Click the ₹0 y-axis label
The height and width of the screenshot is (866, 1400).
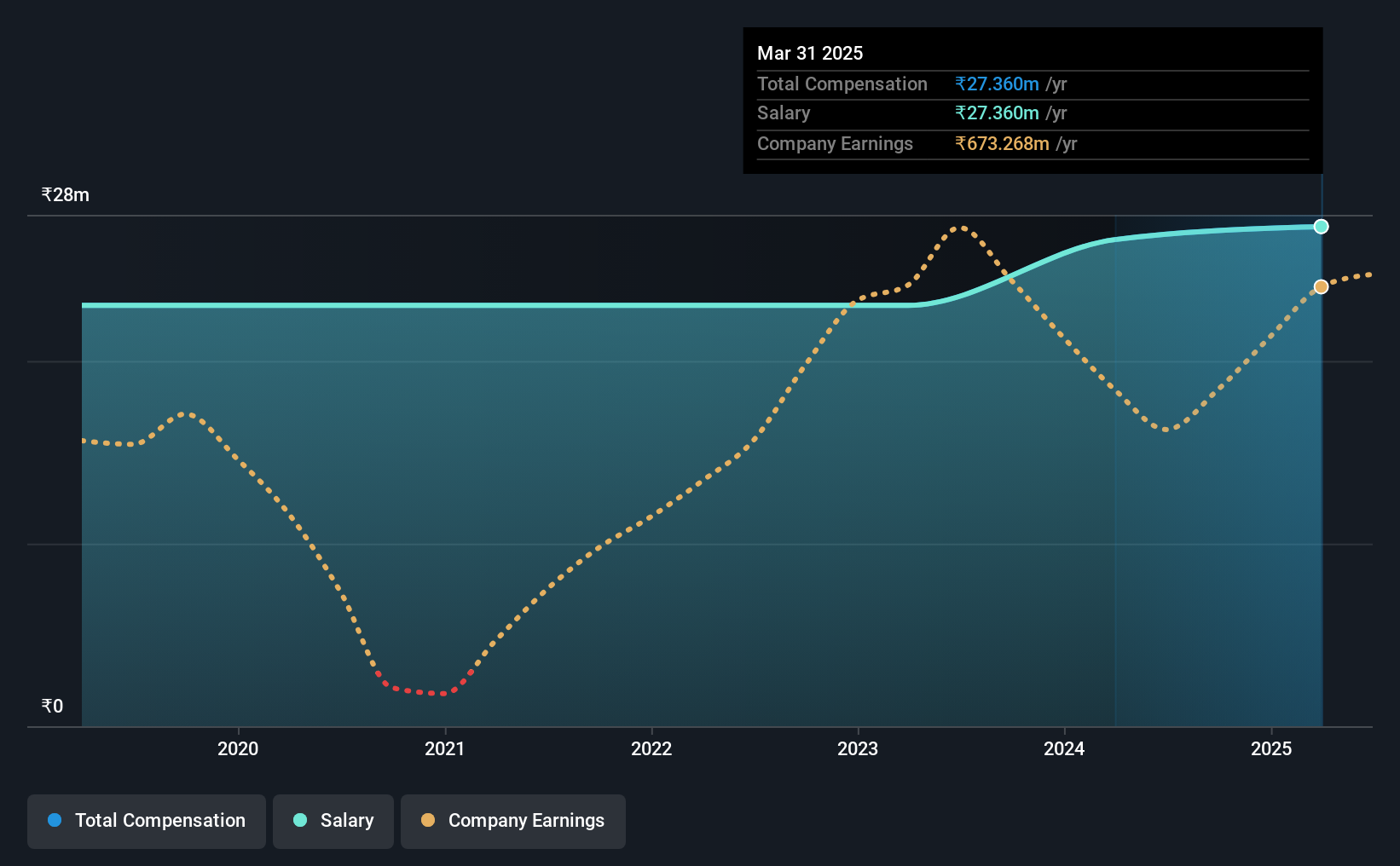pyautogui.click(x=52, y=706)
